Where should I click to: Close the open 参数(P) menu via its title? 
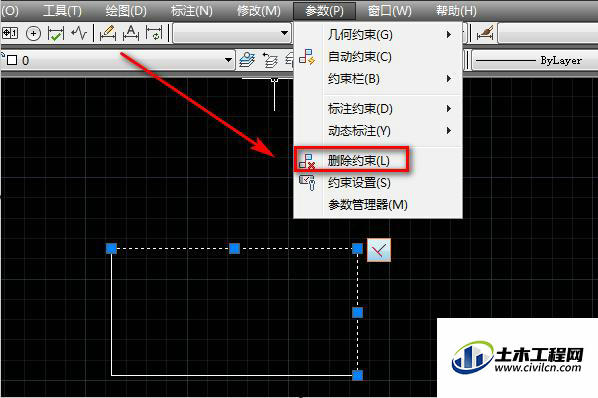(324, 11)
